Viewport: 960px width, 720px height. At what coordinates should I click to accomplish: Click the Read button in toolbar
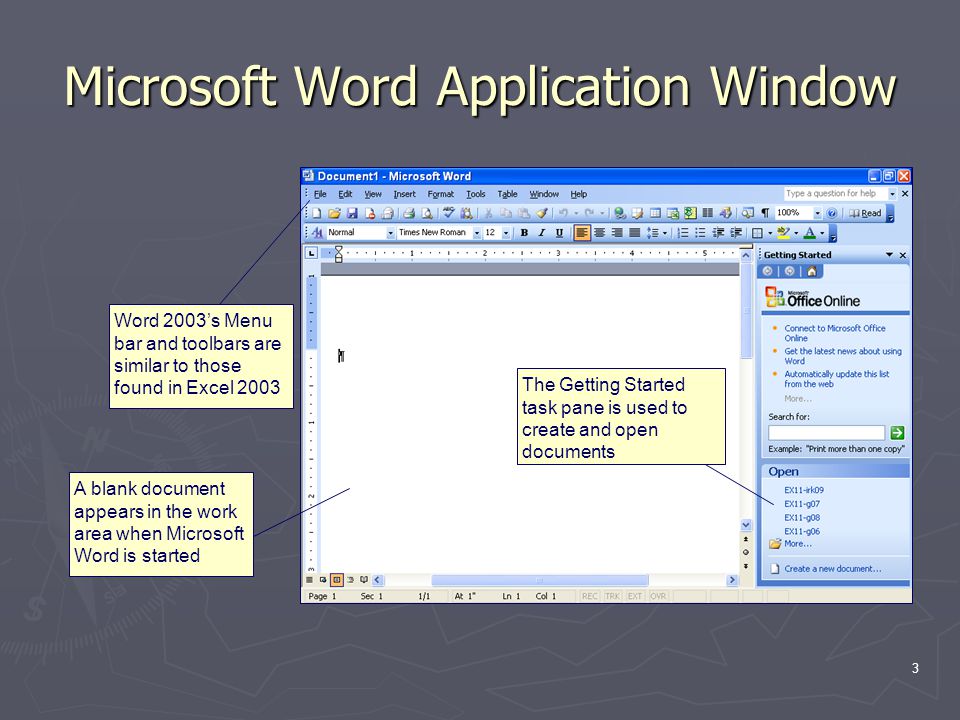point(865,213)
